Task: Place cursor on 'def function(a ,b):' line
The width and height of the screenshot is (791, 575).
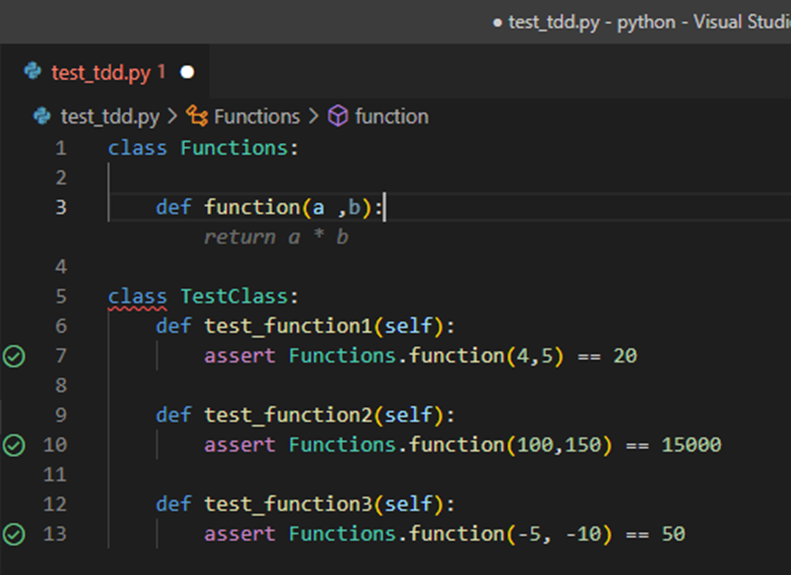Action: tap(270, 207)
